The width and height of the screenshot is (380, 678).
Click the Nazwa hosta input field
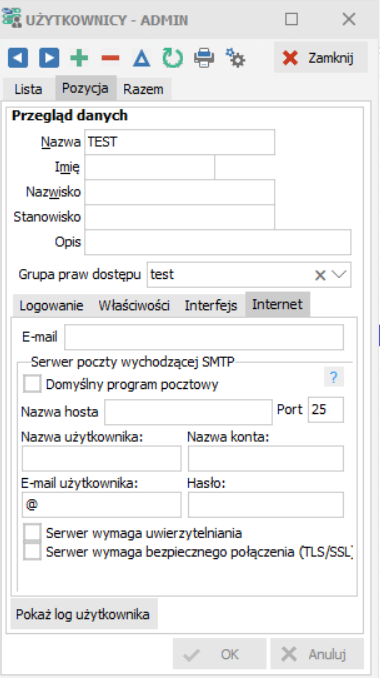click(x=188, y=412)
